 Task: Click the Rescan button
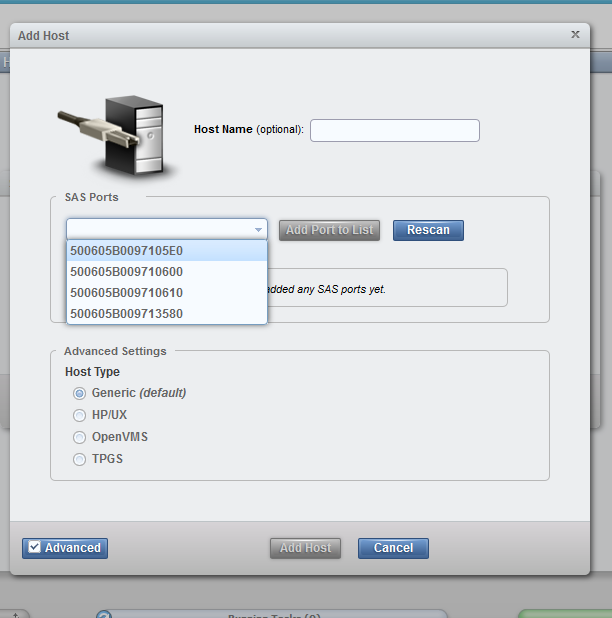428,230
